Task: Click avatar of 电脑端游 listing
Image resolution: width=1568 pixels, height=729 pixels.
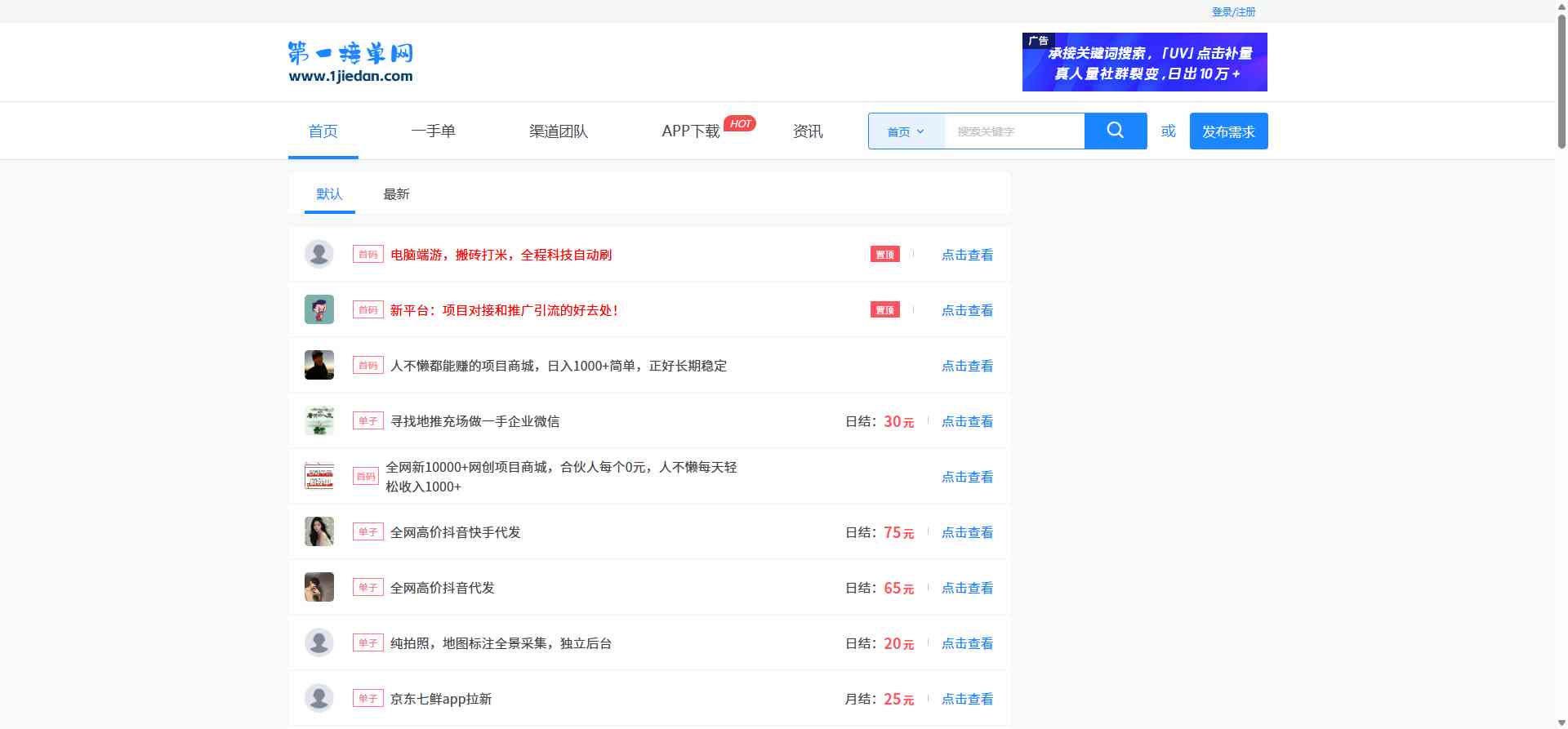Action: (x=319, y=255)
